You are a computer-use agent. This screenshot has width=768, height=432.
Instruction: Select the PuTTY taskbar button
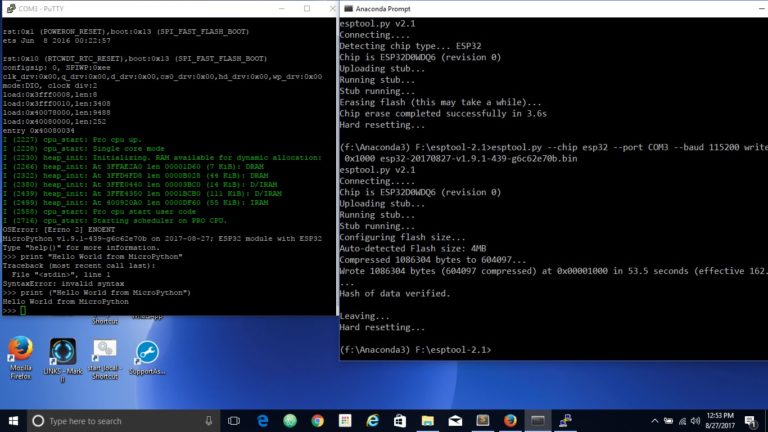point(565,421)
